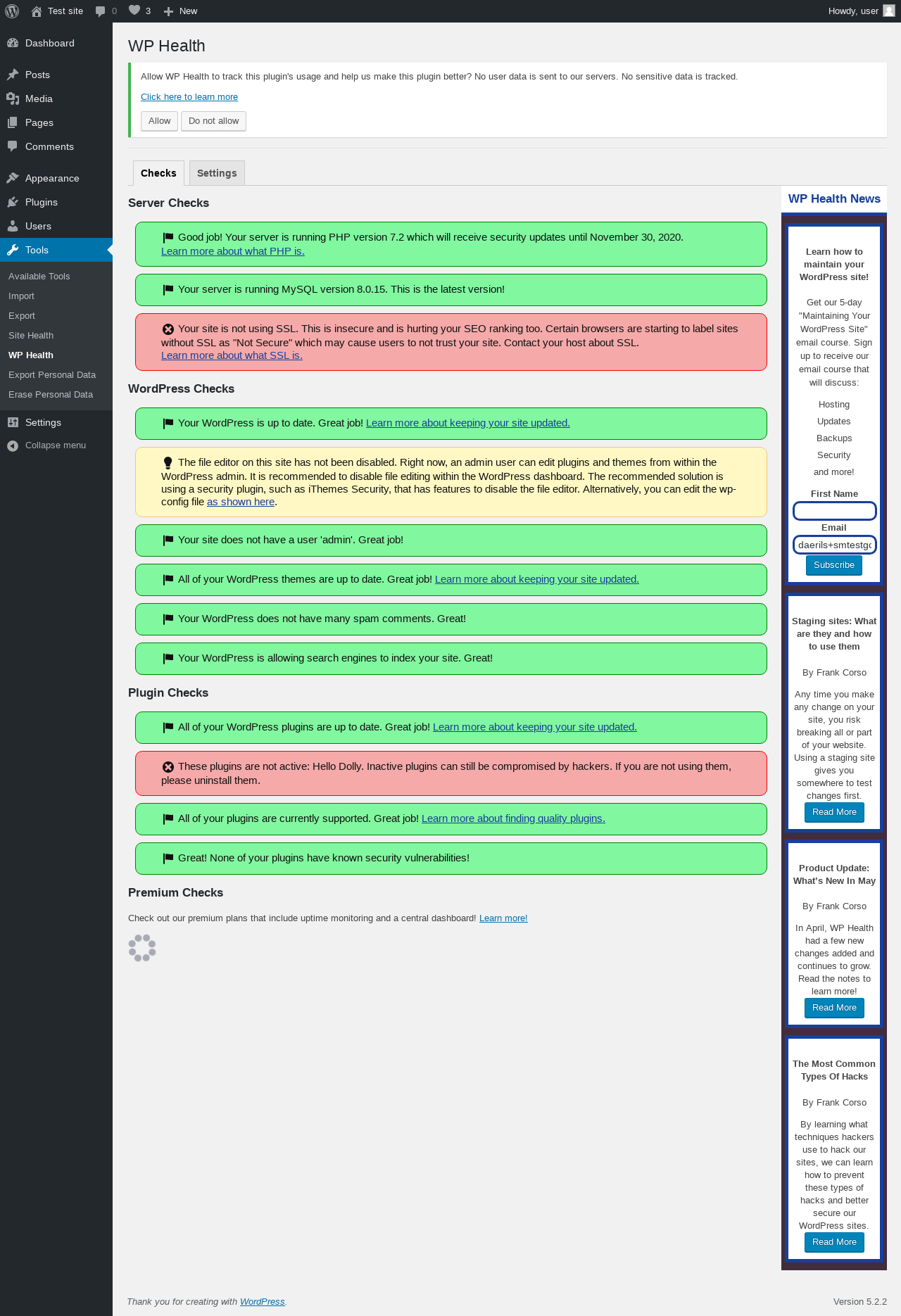The height and width of the screenshot is (1316, 901).
Task: Focus the First Name input field
Action: tap(834, 511)
